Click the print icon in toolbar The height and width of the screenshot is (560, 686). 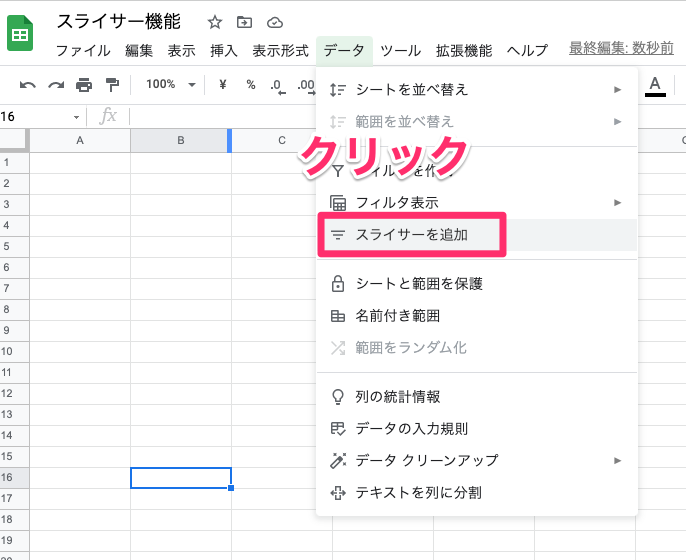click(x=84, y=85)
